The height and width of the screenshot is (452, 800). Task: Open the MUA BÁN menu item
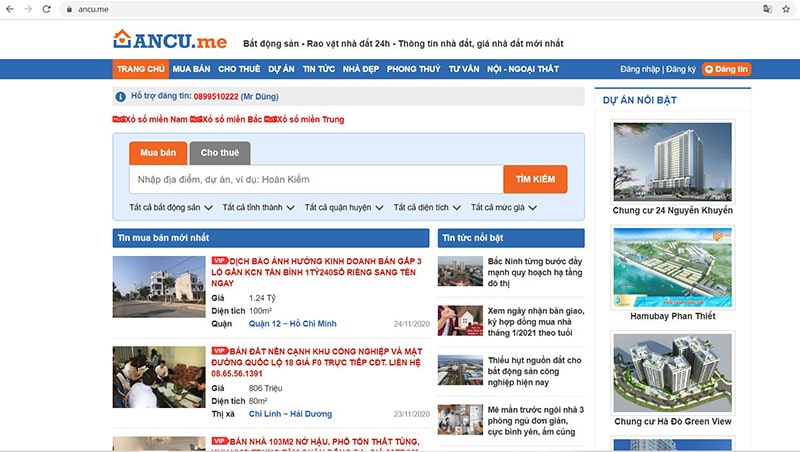[x=191, y=69]
